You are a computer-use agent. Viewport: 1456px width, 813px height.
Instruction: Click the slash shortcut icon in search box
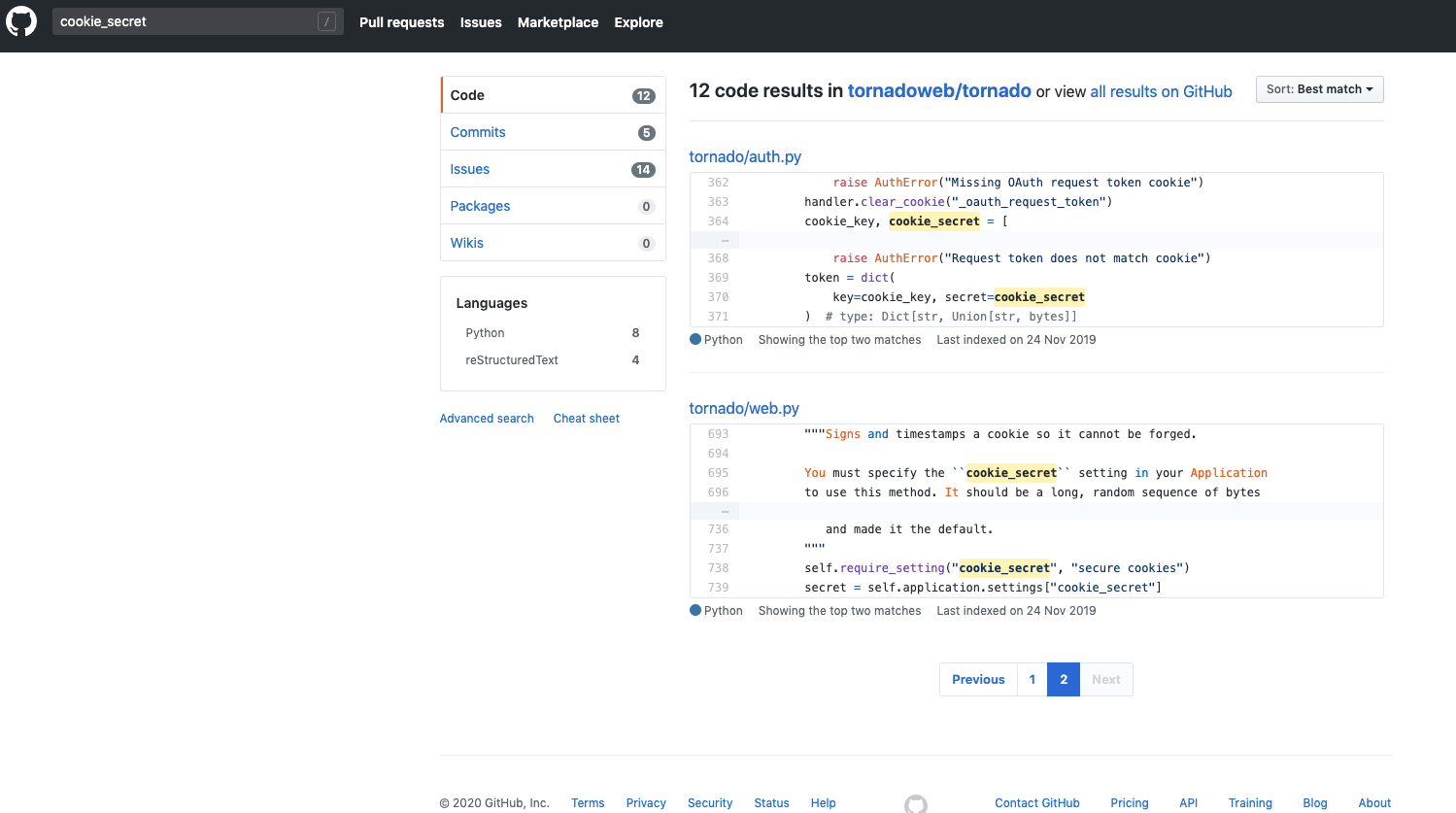coord(327,21)
